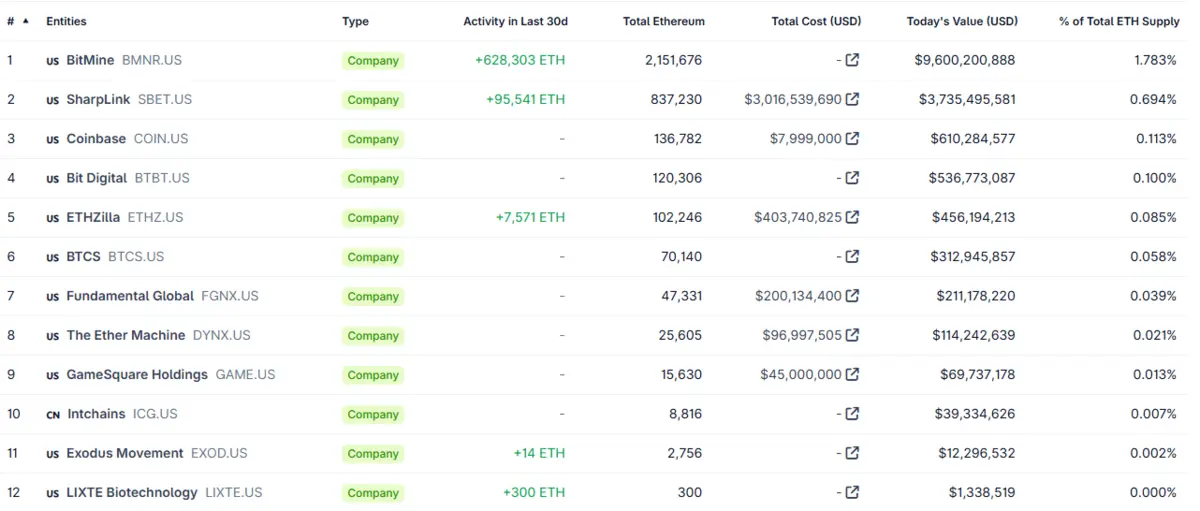Open BTCS row external link icon
The image size is (1200, 511).
tap(852, 257)
